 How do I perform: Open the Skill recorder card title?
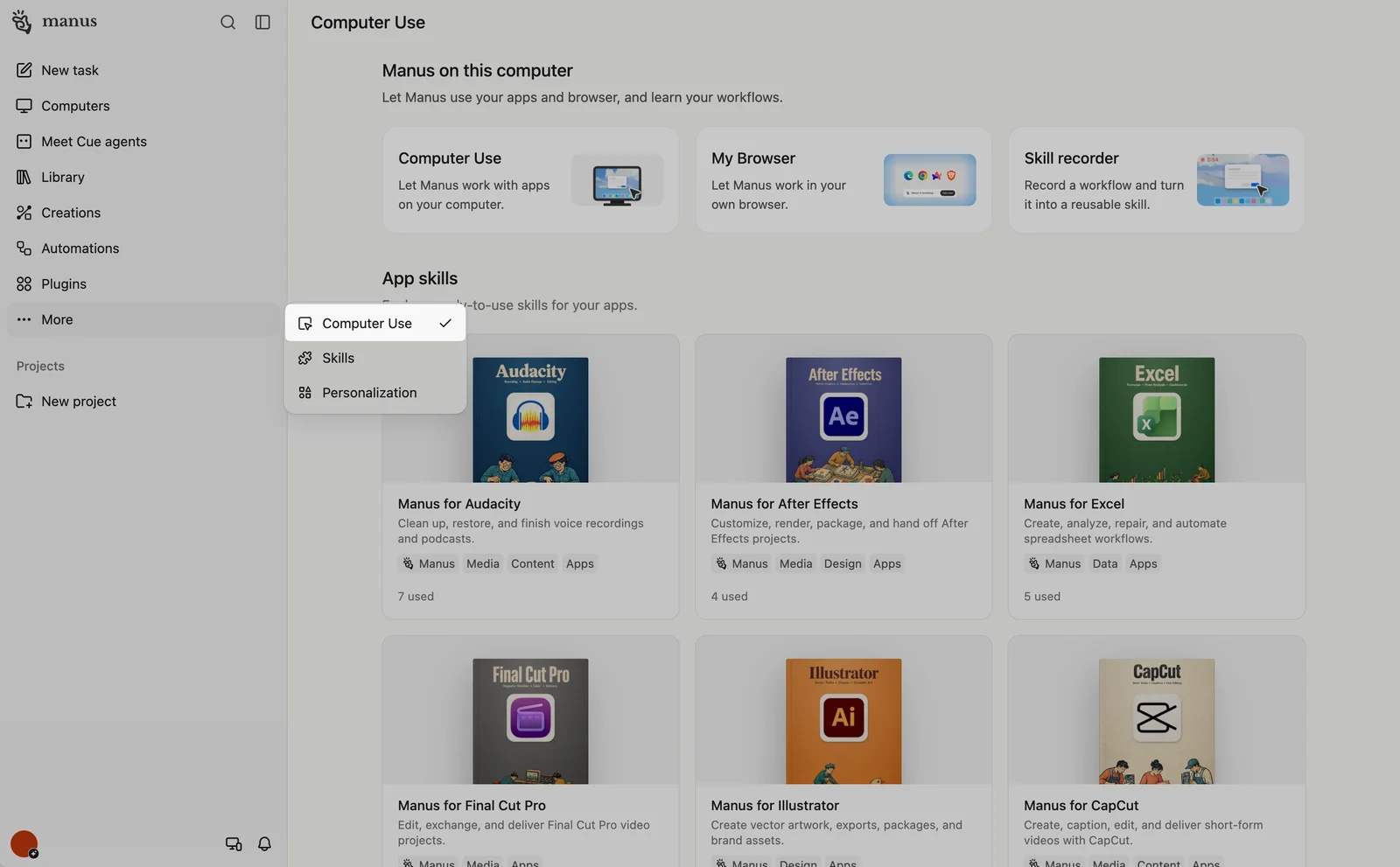coord(1072,158)
